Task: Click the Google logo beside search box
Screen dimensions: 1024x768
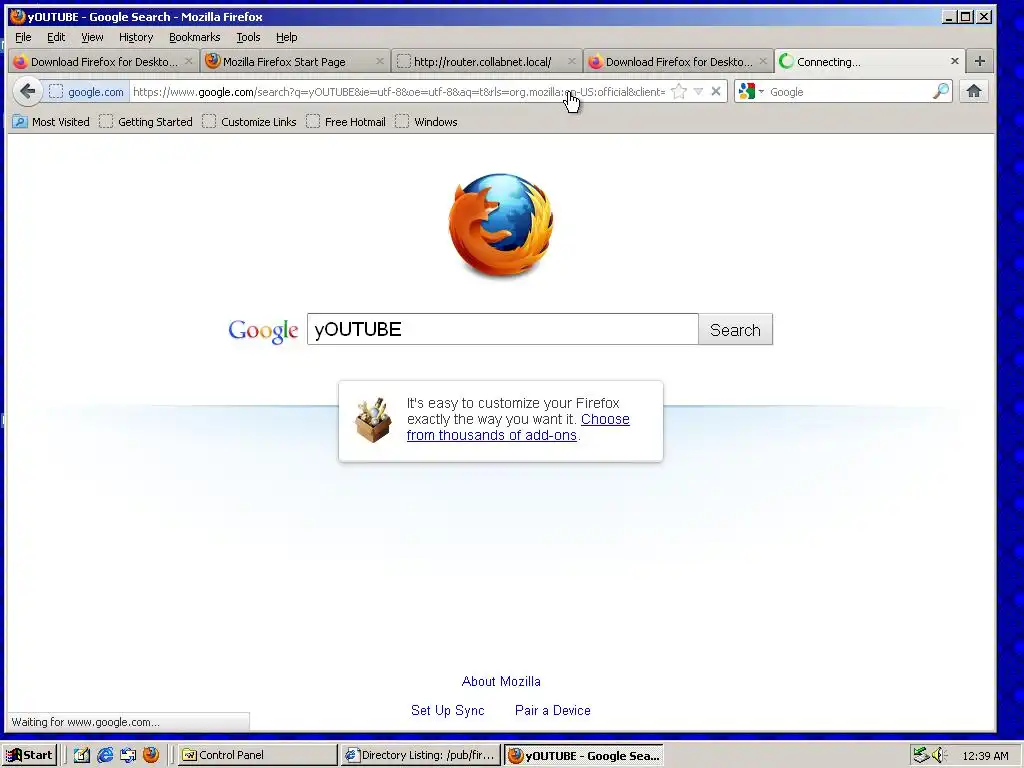Action: click(263, 331)
